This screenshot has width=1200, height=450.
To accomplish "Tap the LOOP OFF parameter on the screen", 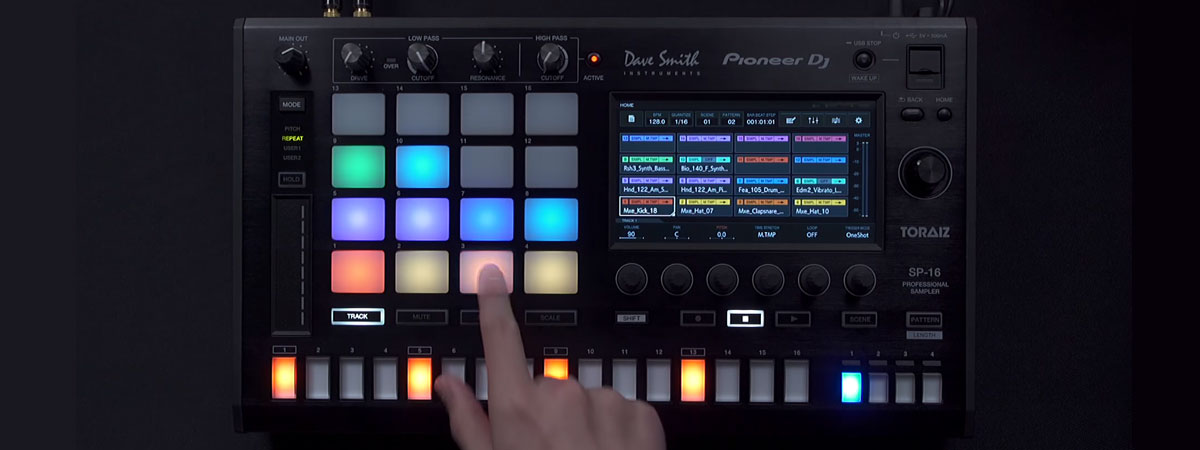I will click(x=812, y=232).
